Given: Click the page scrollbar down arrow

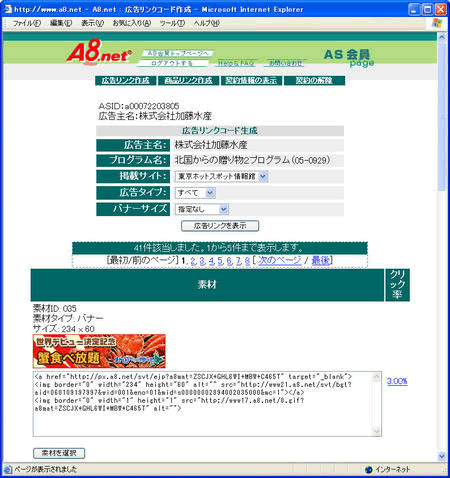Looking at the screenshot, I should pos(442,456).
